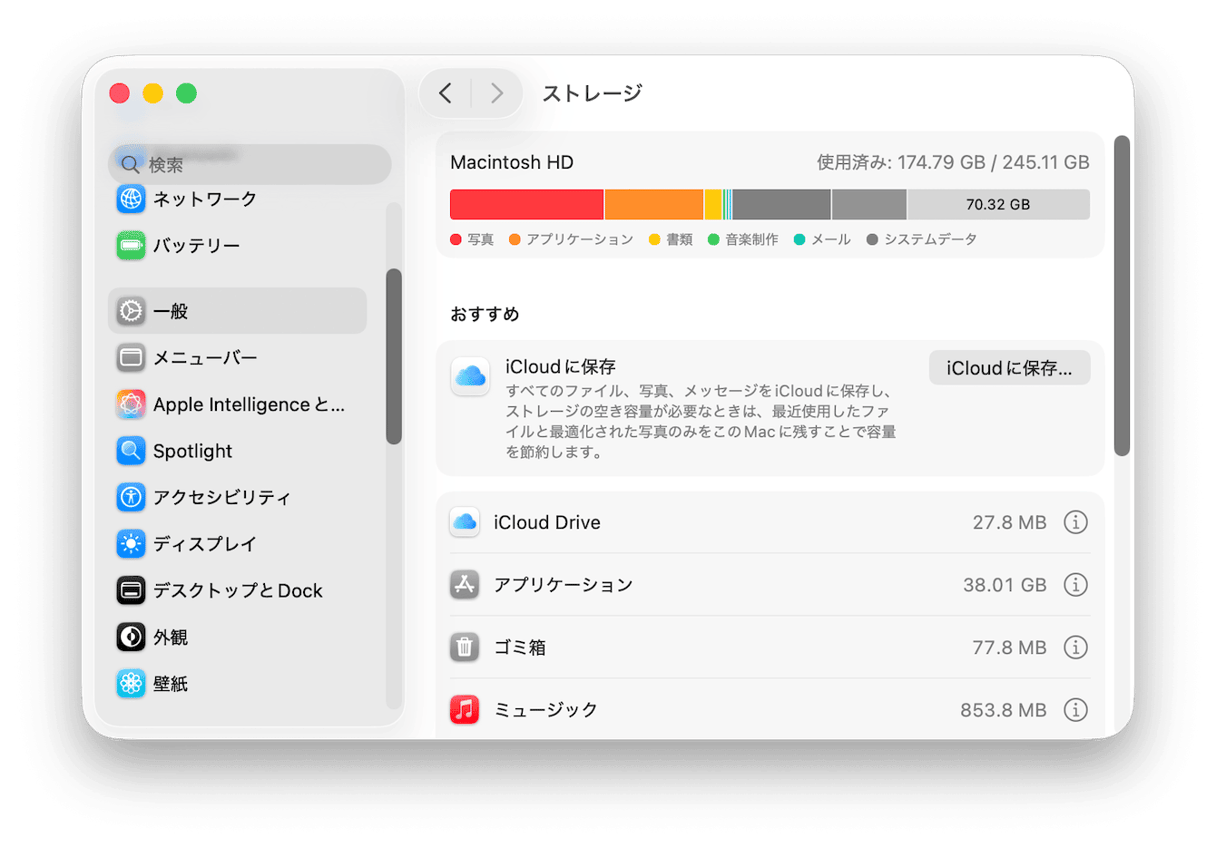Click the Accessibility icon in the sidebar
The height and width of the screenshot is (847, 1216).
click(x=131, y=497)
